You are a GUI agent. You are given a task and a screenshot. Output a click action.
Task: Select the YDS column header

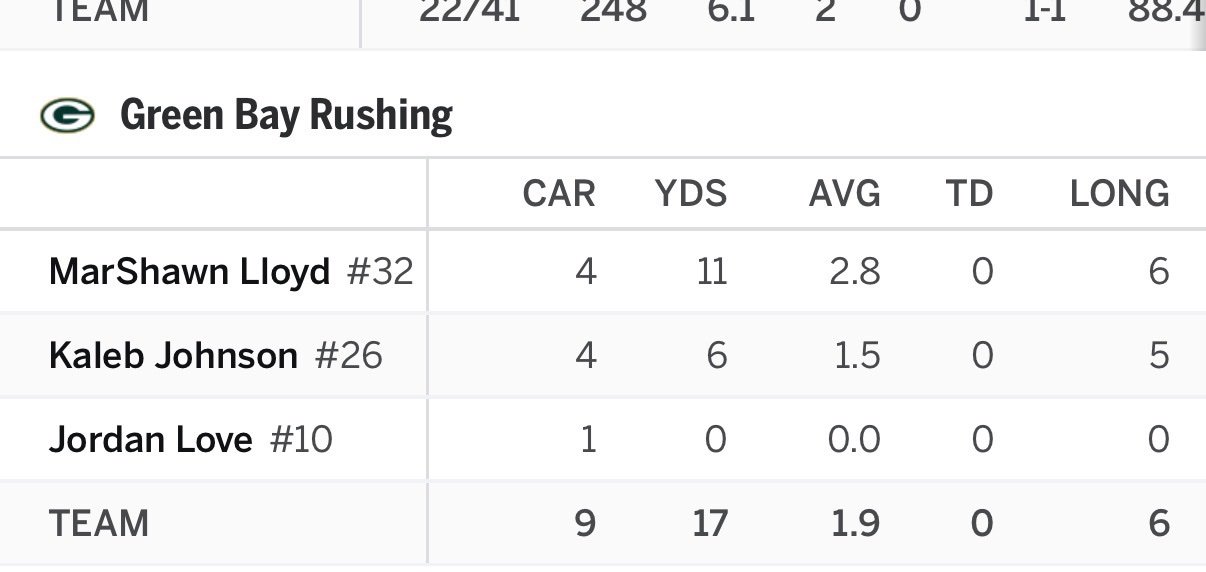pyautogui.click(x=691, y=193)
